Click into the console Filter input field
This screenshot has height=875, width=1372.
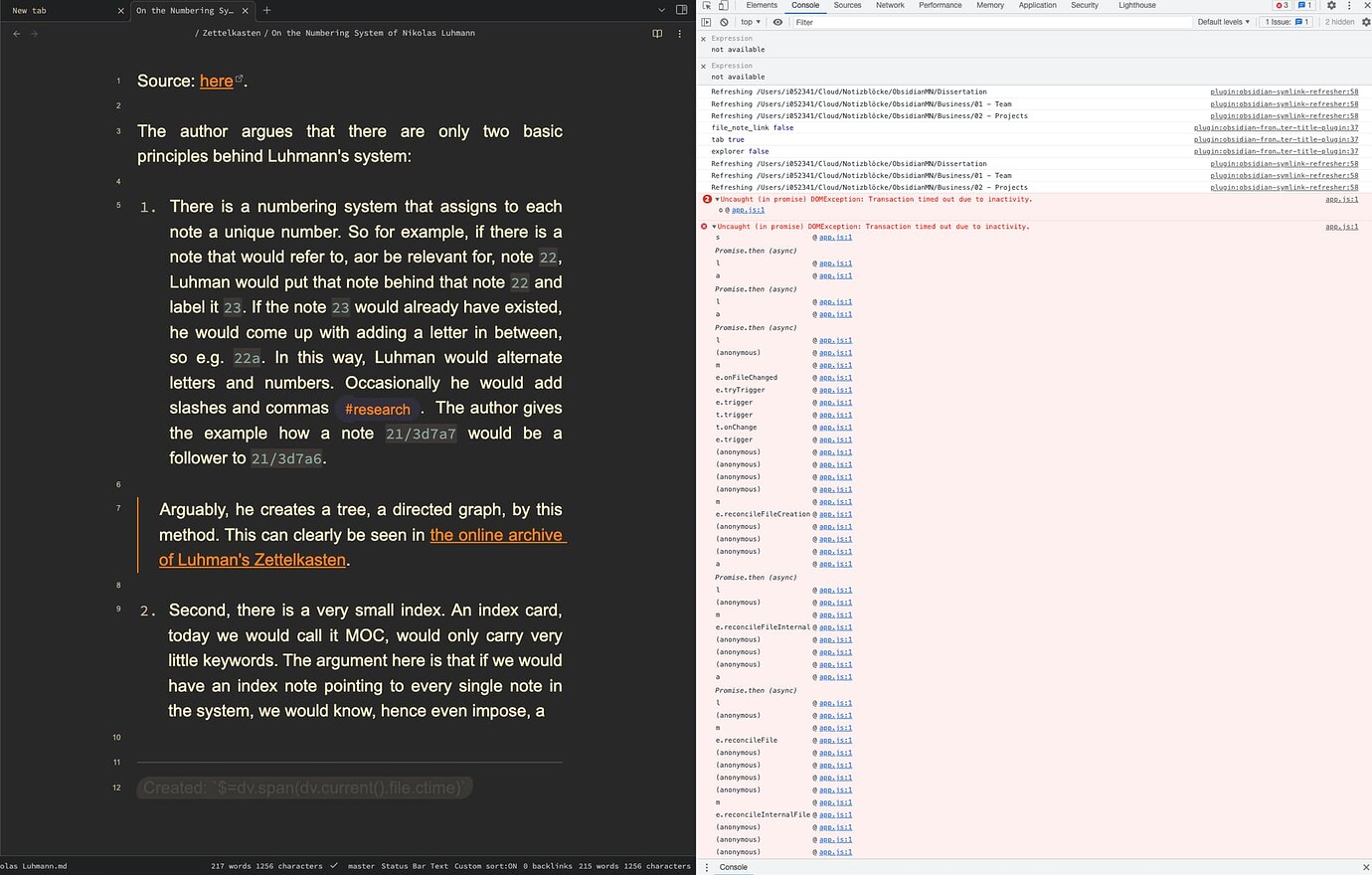pos(875,22)
